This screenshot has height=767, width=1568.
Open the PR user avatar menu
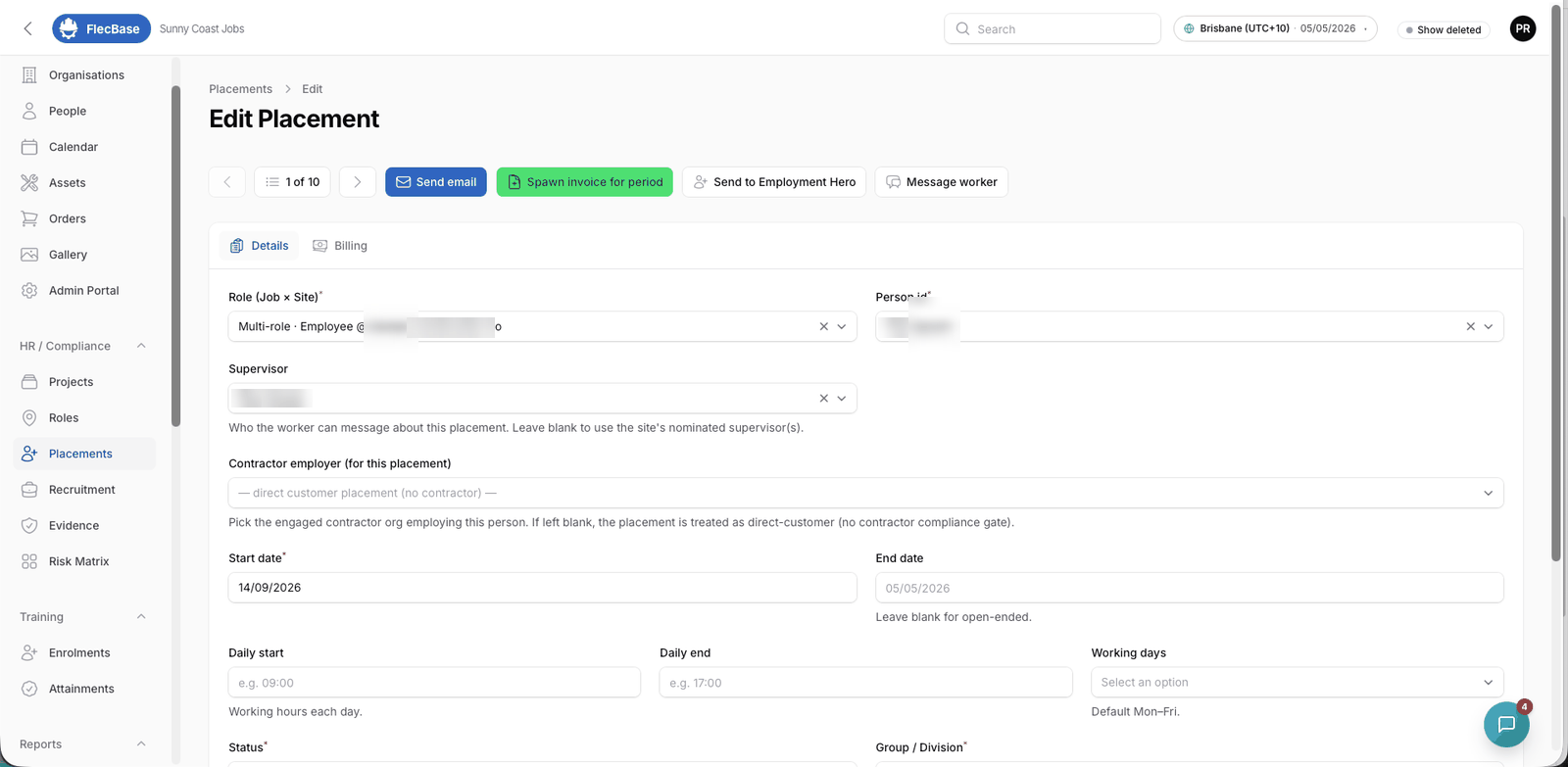coord(1523,28)
